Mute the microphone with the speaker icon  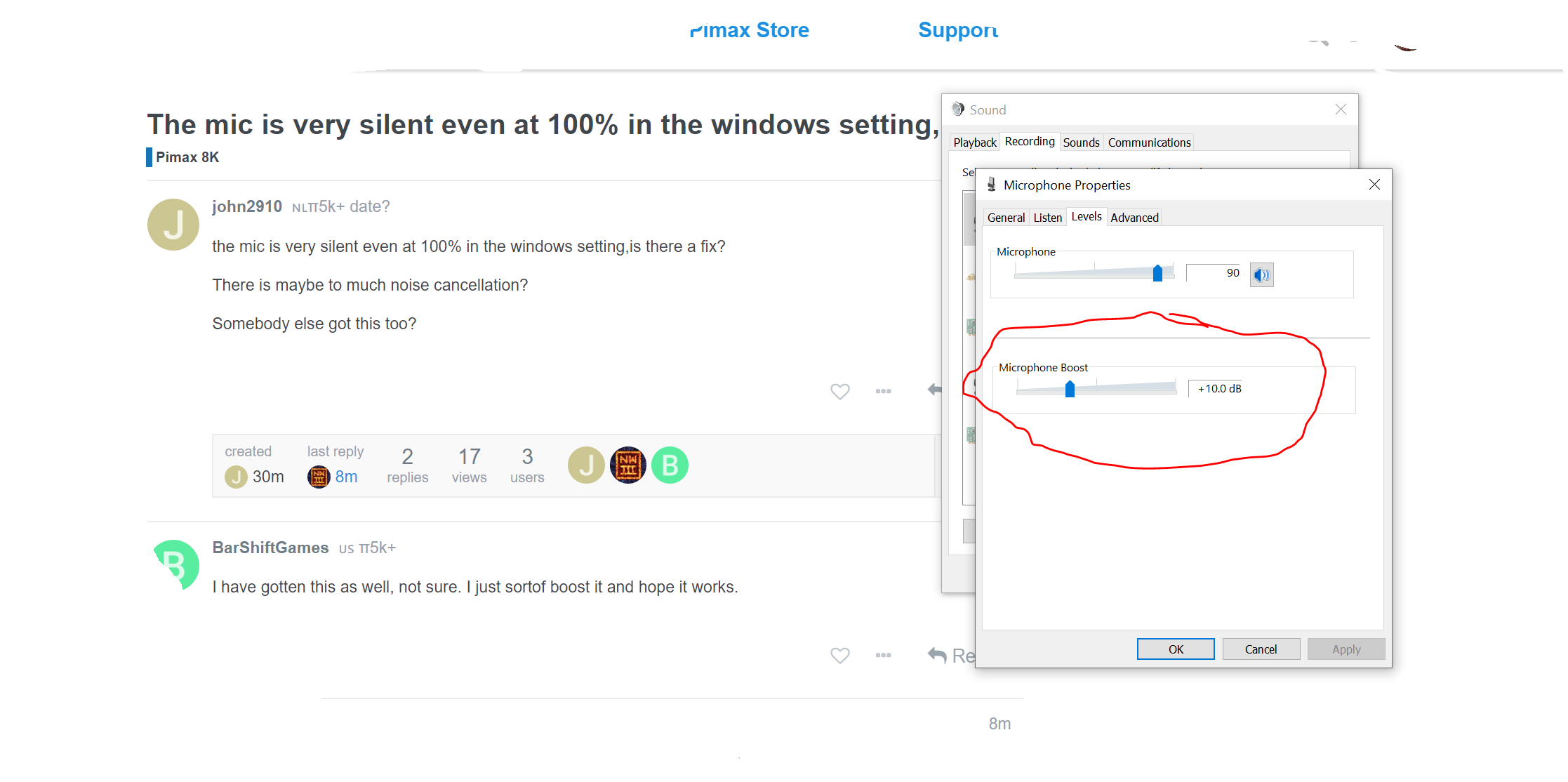coord(1261,274)
